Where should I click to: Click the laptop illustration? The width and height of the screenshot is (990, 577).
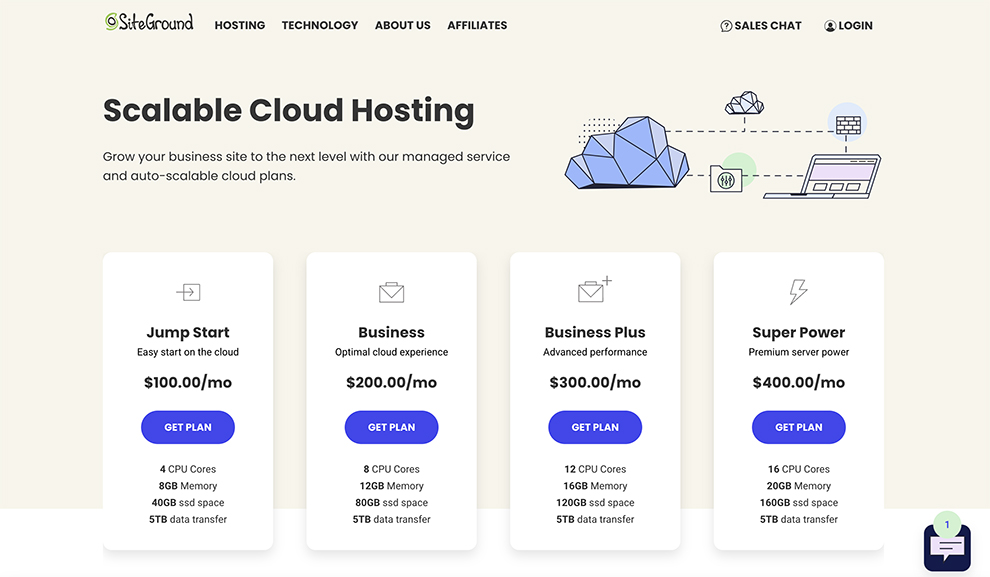tap(823, 177)
